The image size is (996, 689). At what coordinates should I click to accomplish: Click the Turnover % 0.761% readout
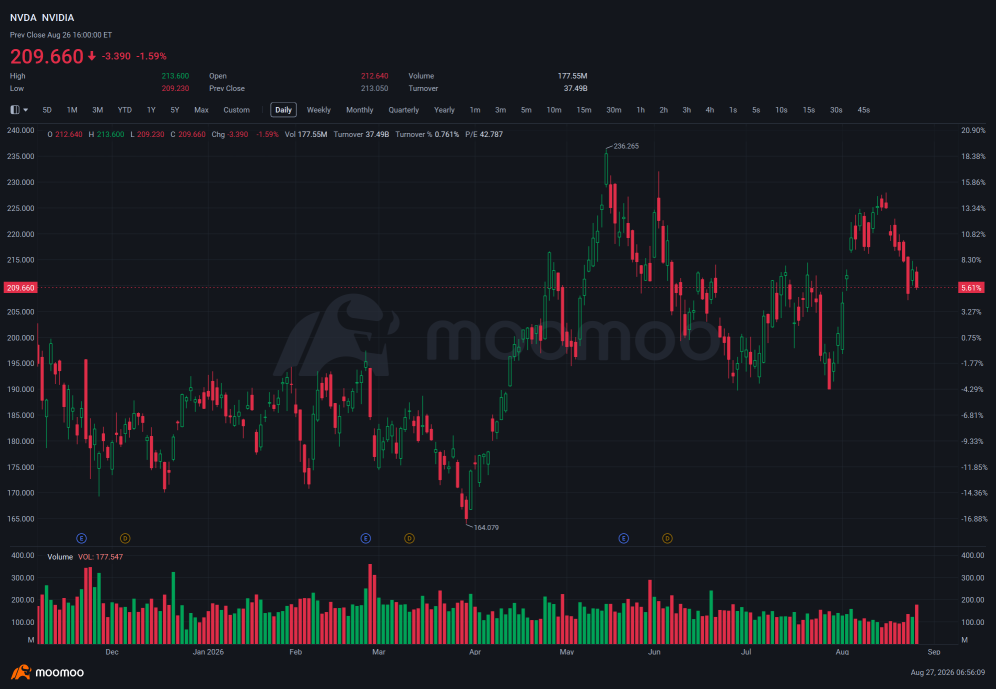(427, 135)
